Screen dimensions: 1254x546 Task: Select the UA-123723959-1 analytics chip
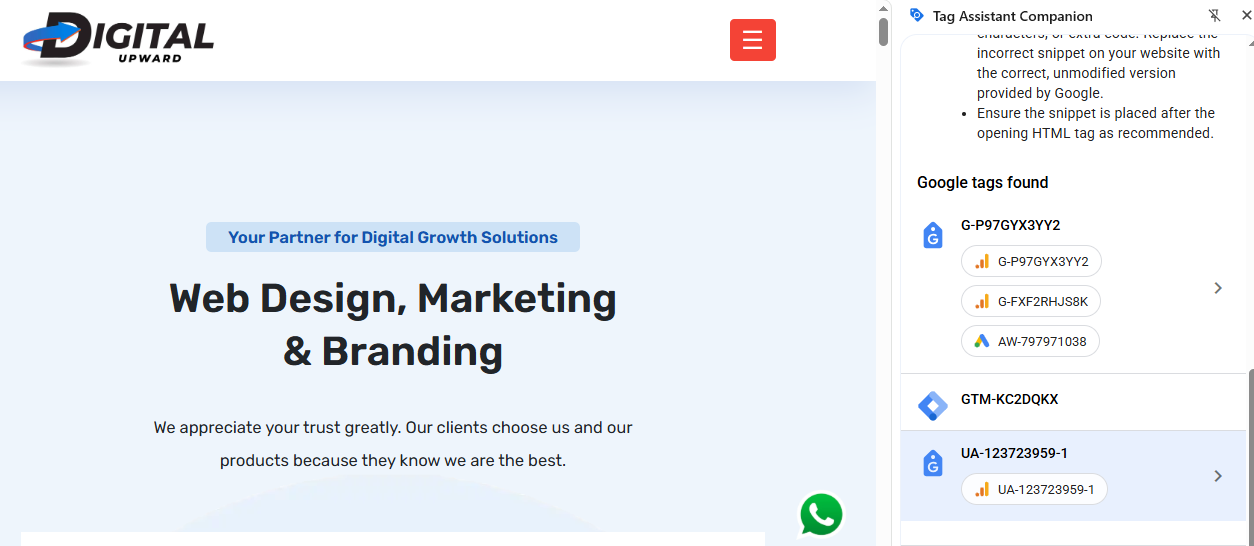click(1034, 489)
